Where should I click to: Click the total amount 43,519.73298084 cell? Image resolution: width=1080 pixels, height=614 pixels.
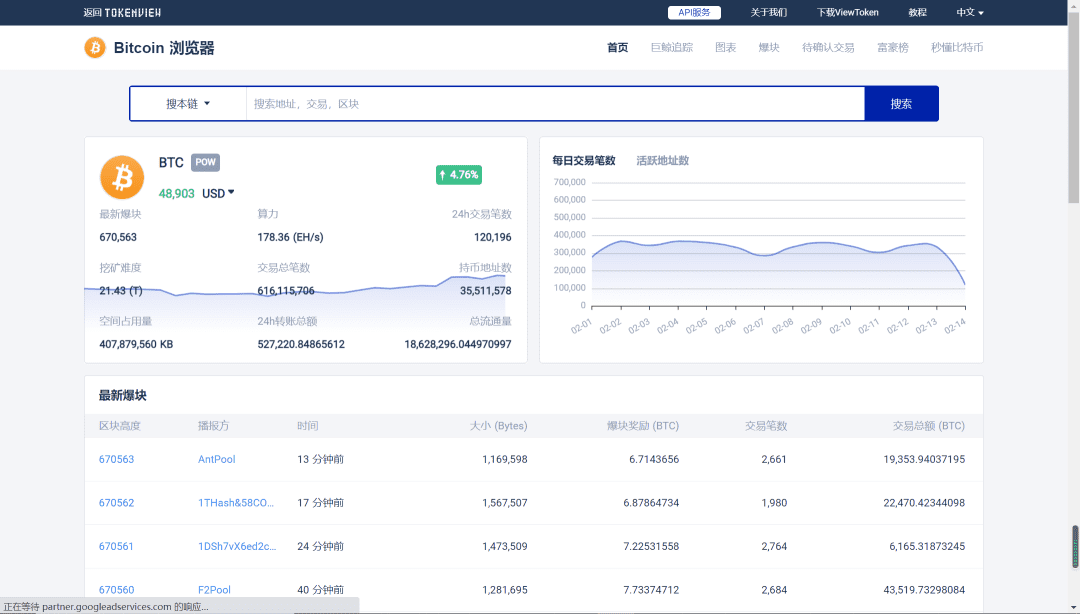click(x=924, y=590)
